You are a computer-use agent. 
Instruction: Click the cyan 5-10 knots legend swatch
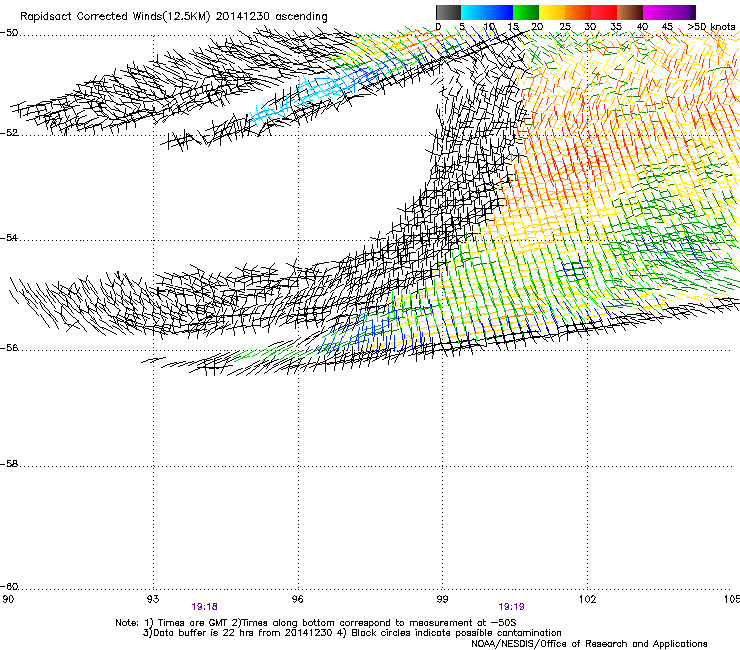tap(474, 12)
